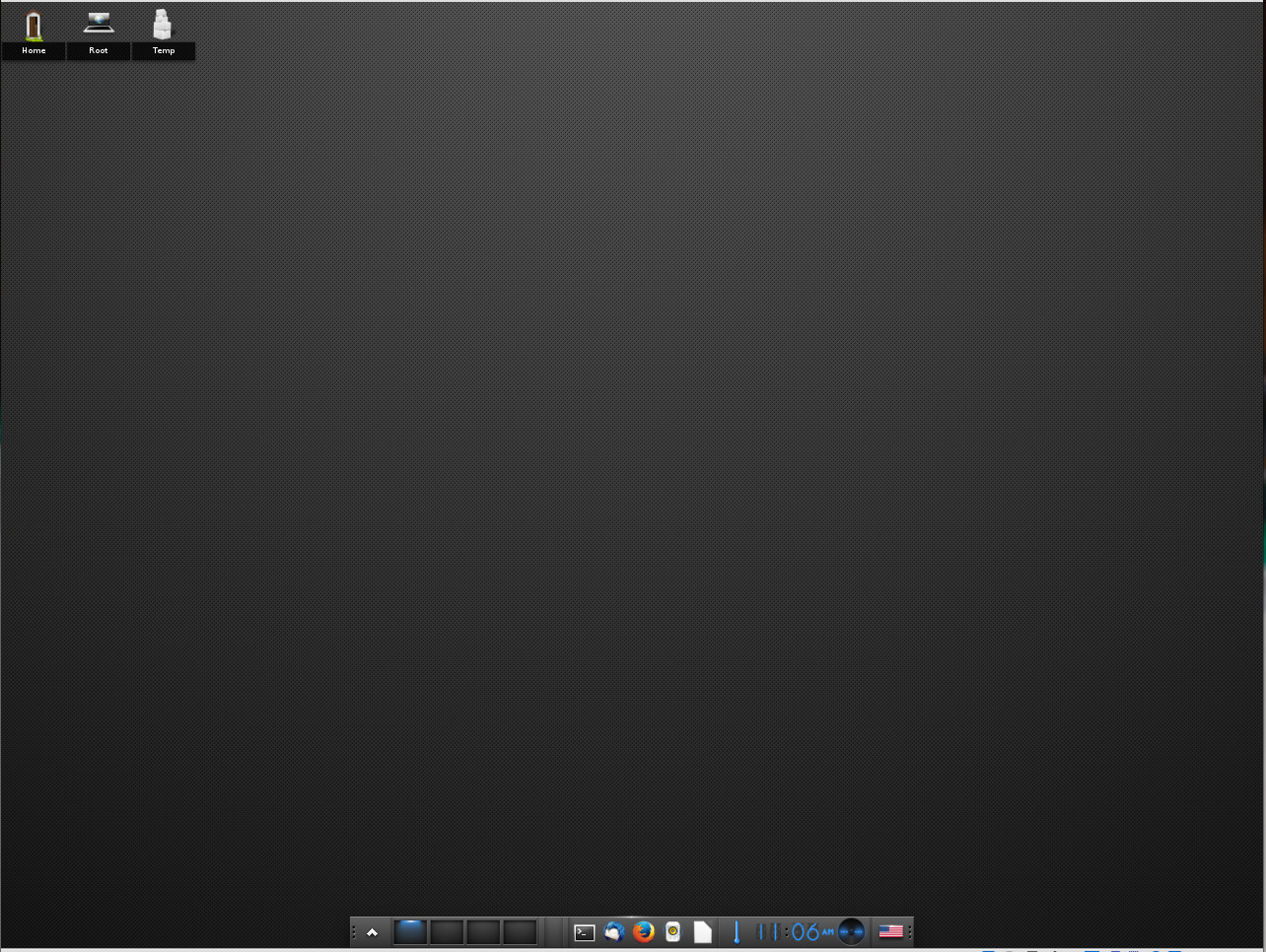Click the shelf's right dotted handle

click(x=910, y=932)
